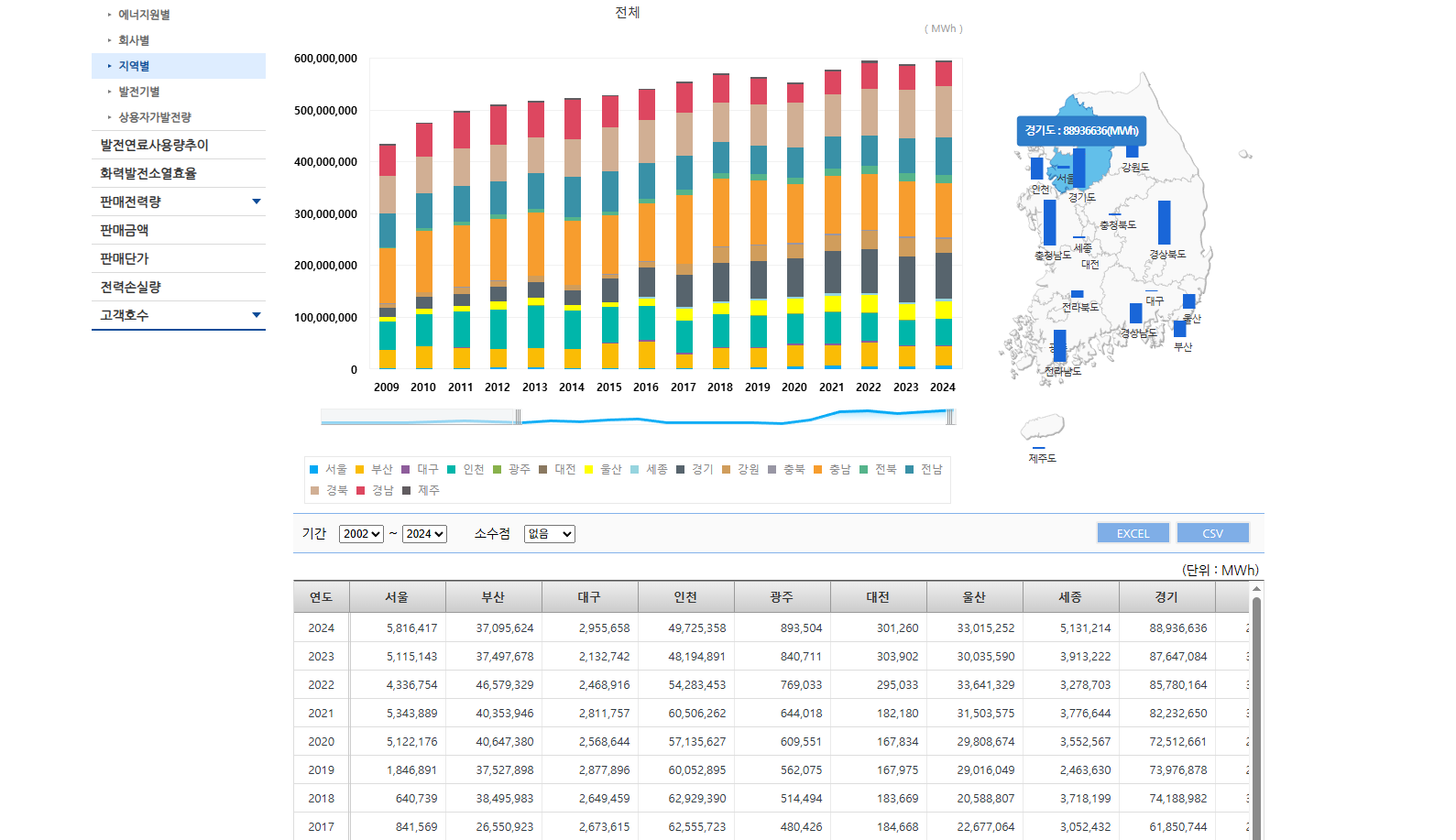
Task: Select 제주도 island on the map
Action: (1043, 428)
